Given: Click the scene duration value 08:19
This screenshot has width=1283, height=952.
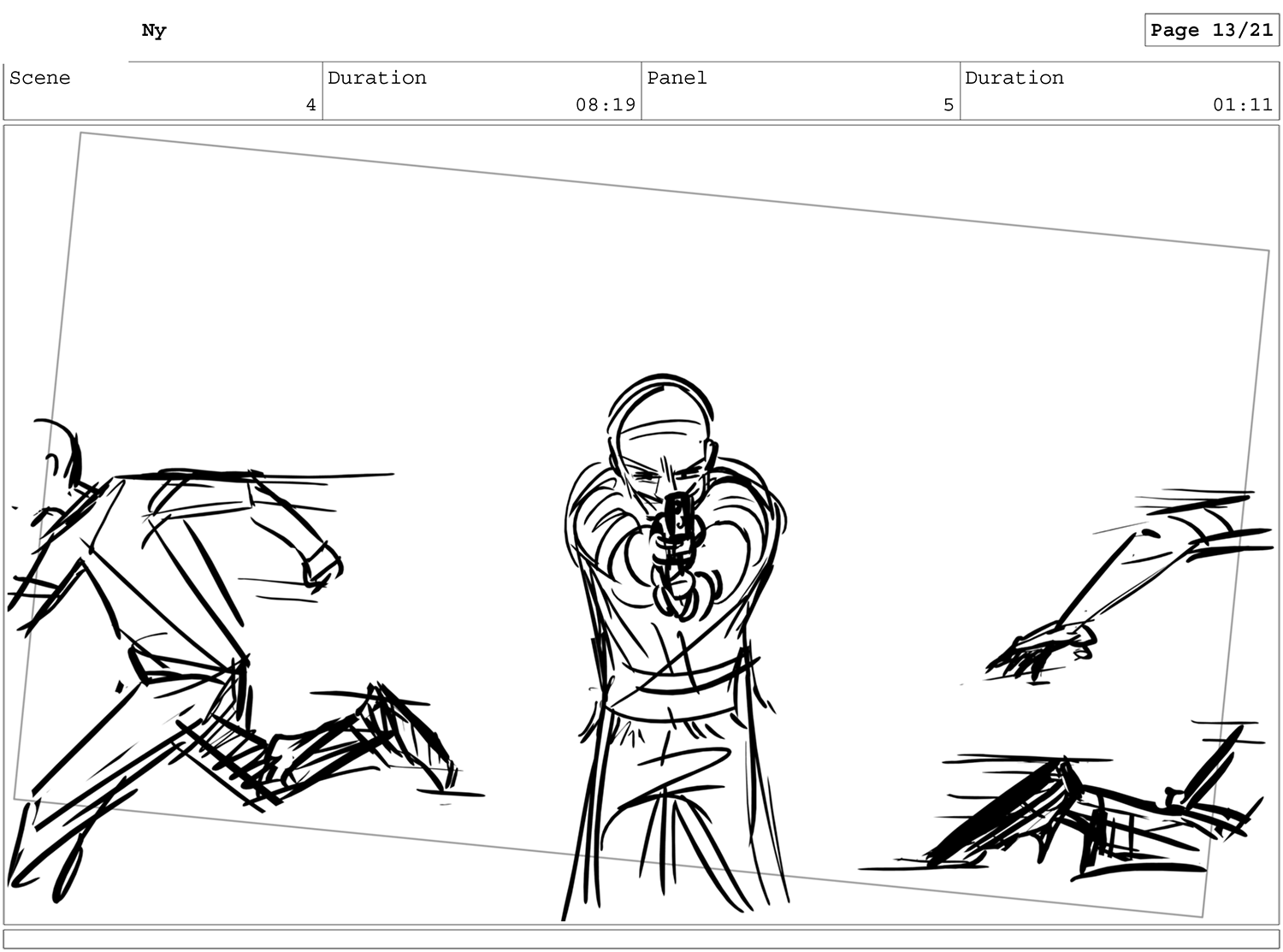Looking at the screenshot, I should pos(605,104).
